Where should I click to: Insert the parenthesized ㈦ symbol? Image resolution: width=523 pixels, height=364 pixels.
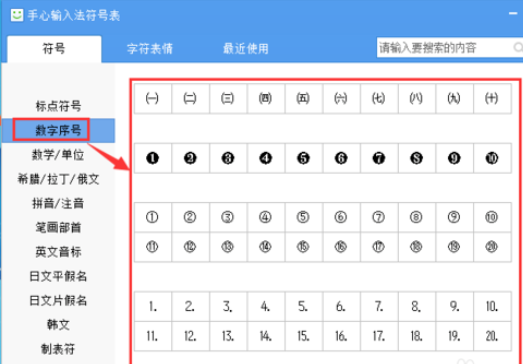coord(379,99)
